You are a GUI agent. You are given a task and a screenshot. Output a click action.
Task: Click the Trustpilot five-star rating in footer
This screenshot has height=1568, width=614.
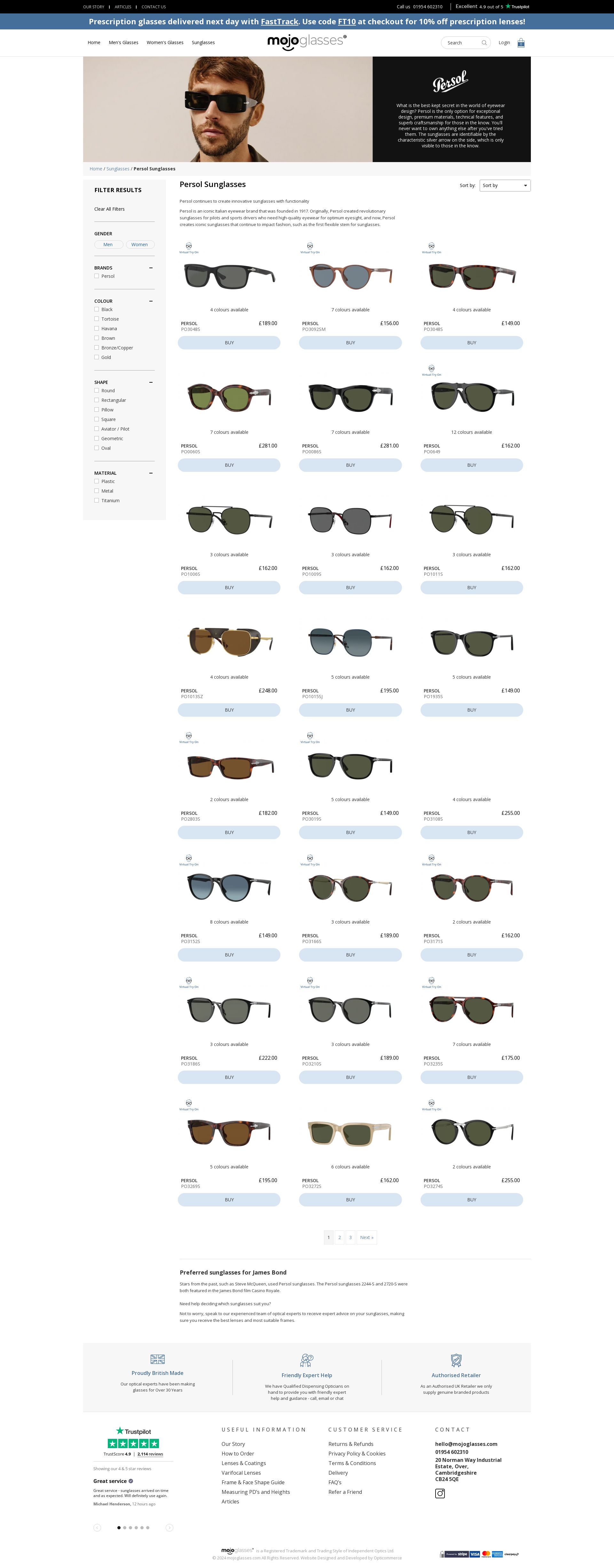(x=133, y=1443)
